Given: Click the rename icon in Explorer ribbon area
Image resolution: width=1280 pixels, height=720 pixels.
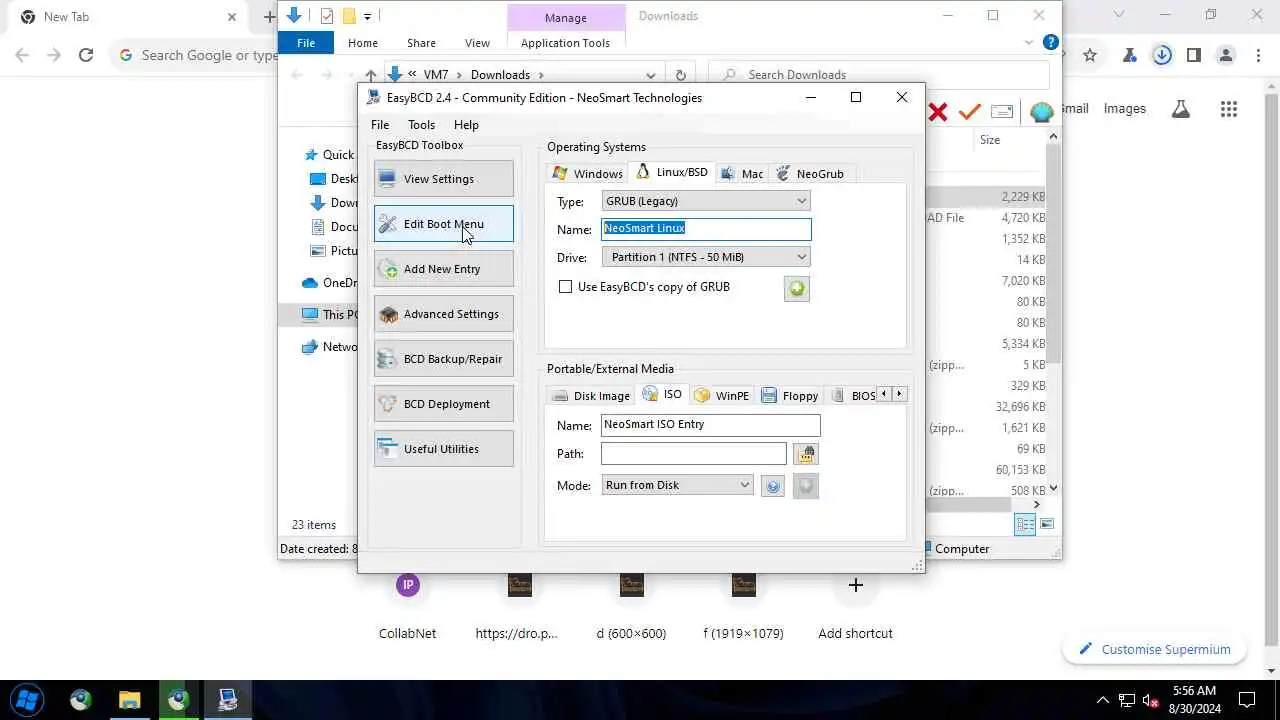Looking at the screenshot, I should click(x=1002, y=112).
